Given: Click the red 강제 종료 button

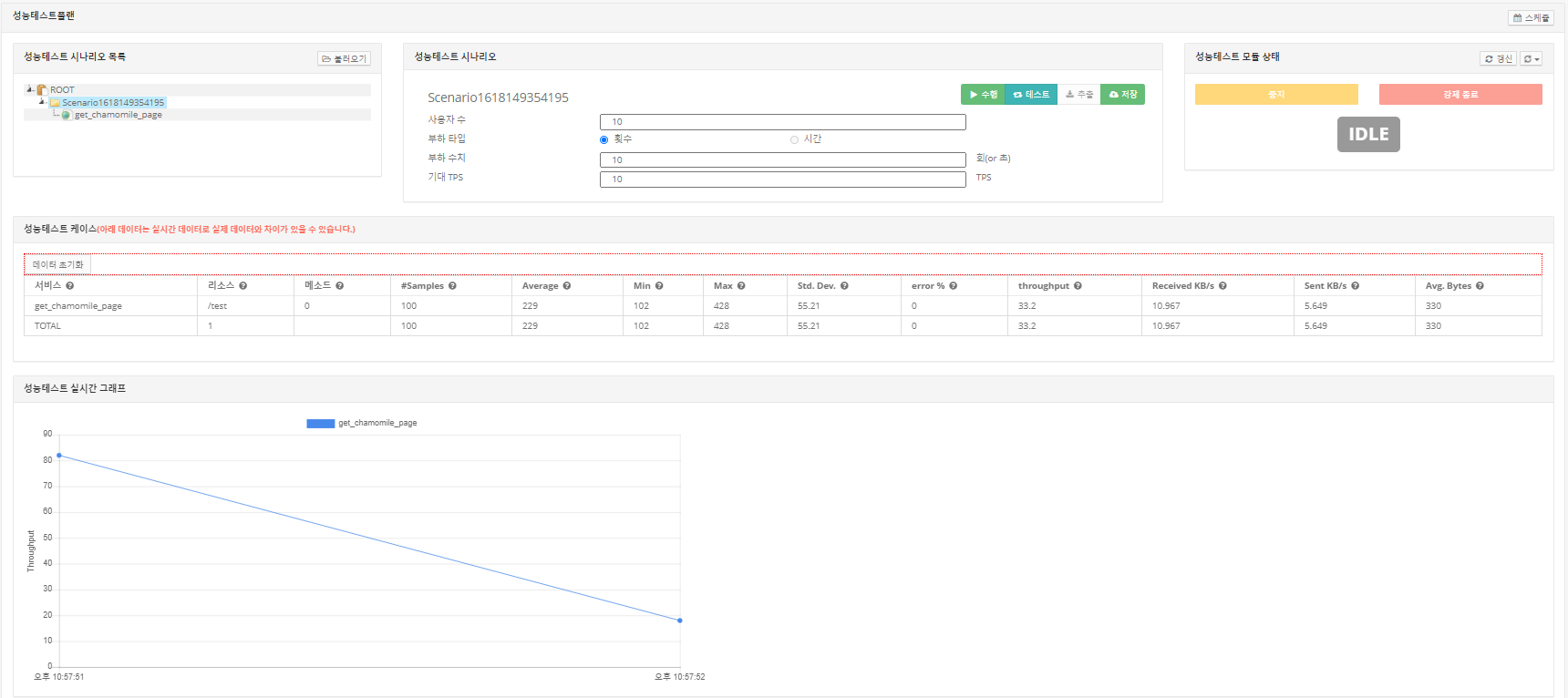Looking at the screenshot, I should [1460, 95].
